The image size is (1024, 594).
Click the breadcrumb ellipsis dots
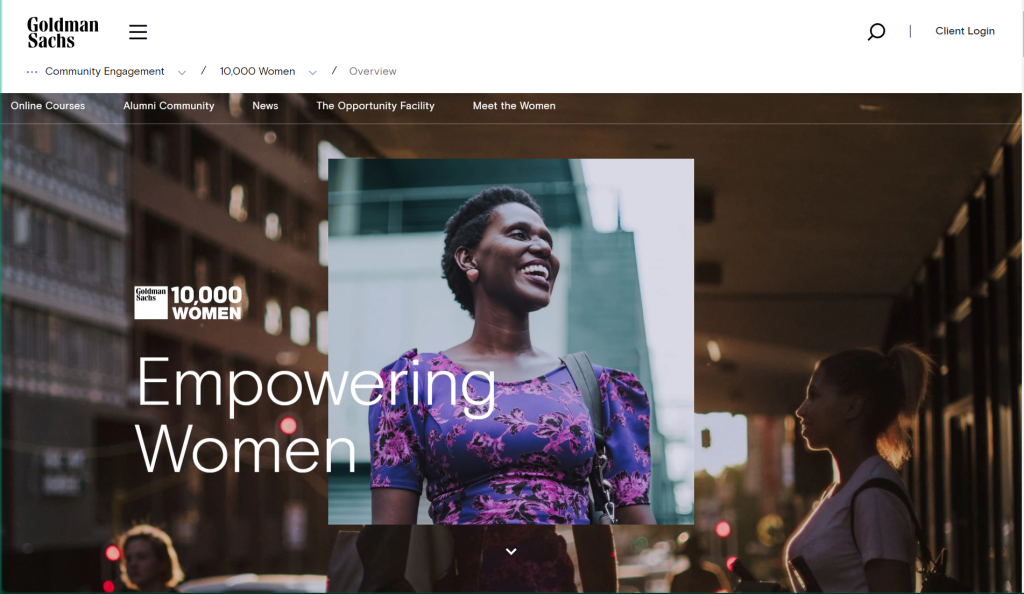pyautogui.click(x=32, y=72)
